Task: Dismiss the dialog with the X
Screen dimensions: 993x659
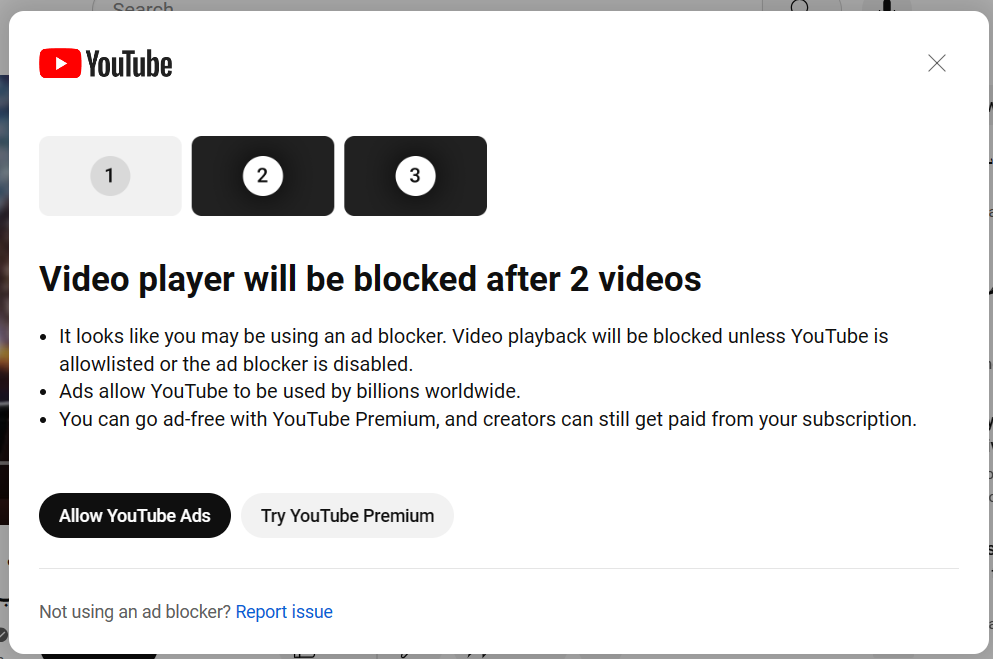Action: (x=936, y=62)
